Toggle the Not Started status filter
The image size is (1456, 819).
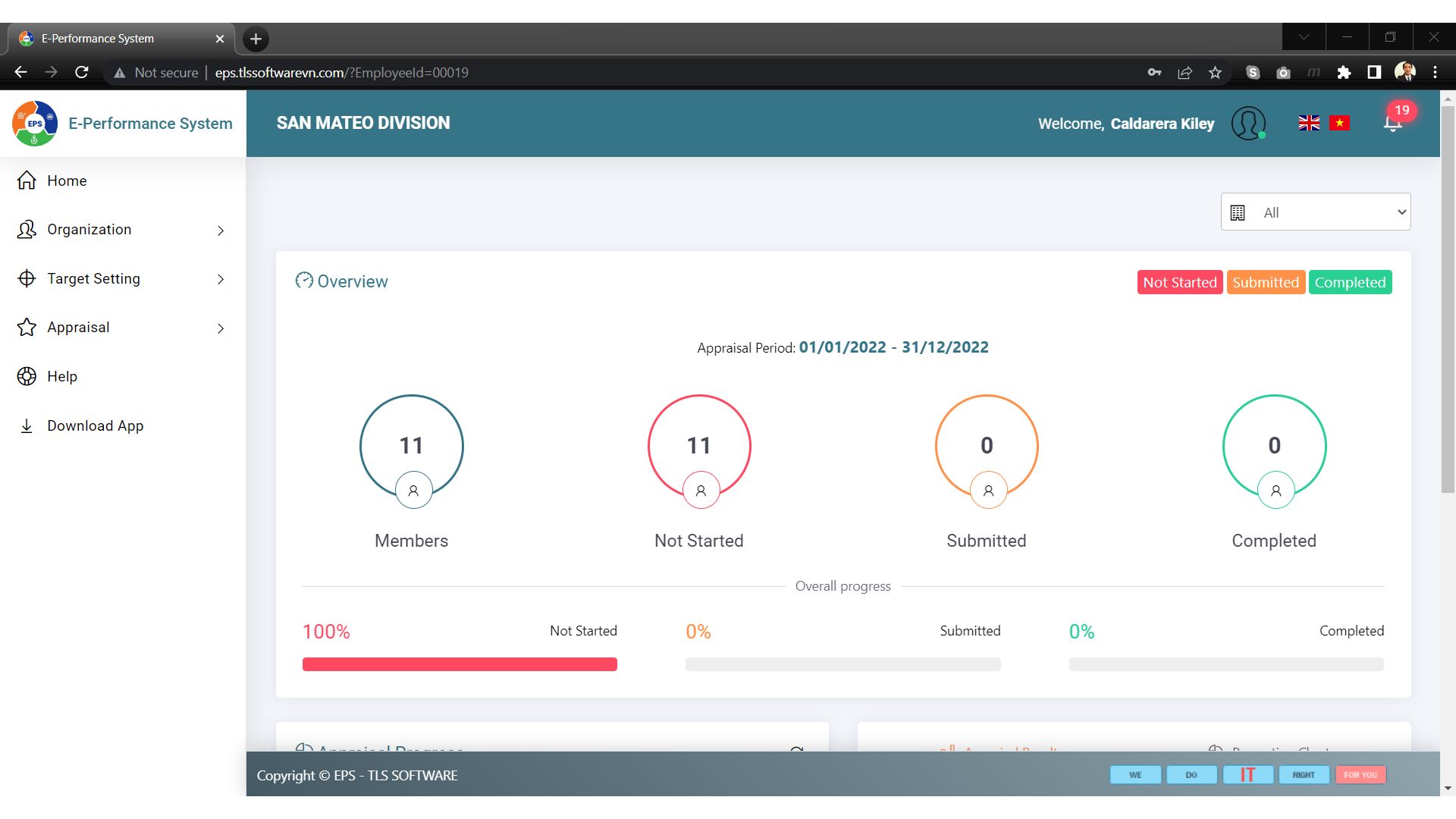[1179, 282]
